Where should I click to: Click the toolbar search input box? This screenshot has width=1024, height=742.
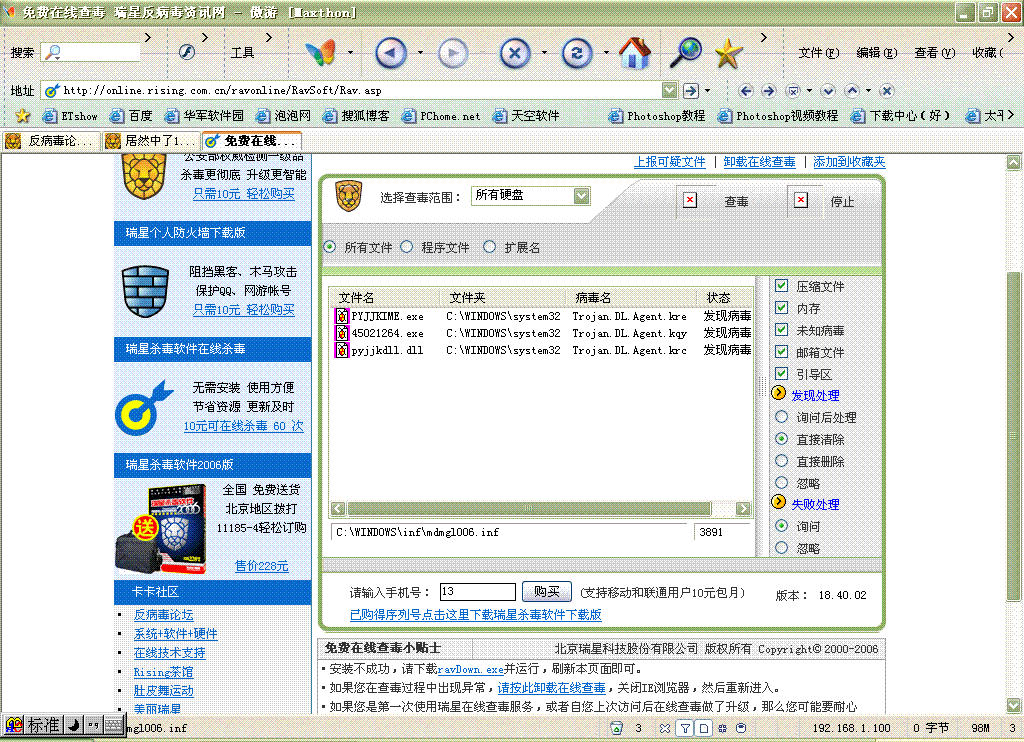click(91, 52)
